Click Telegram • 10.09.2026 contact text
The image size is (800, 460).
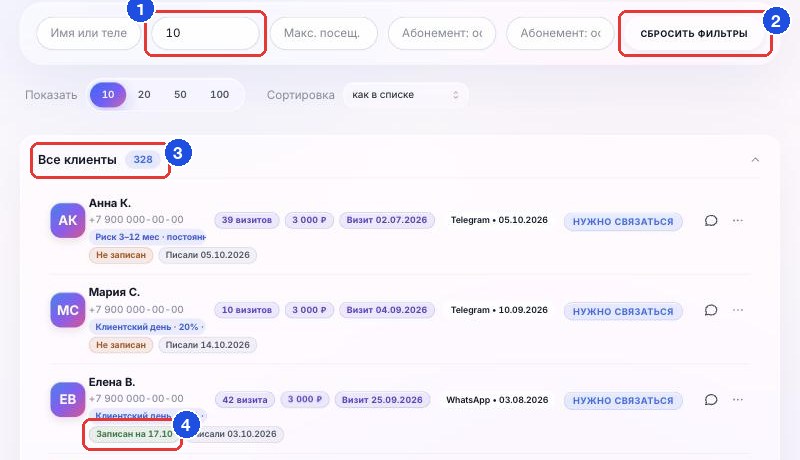[499, 310]
